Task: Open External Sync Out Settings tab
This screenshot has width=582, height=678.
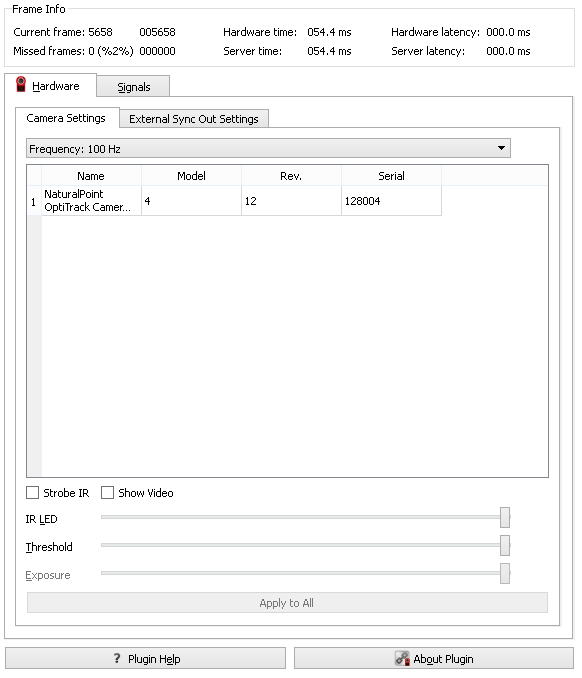Action: (194, 119)
